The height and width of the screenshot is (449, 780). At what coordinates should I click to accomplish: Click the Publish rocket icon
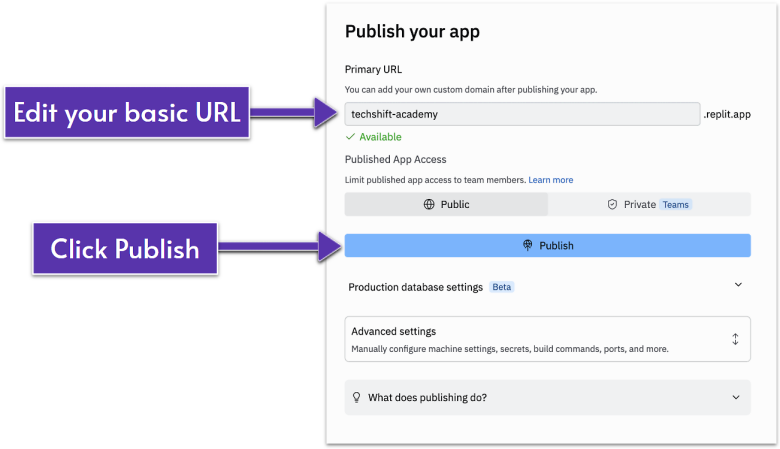pyautogui.click(x=527, y=245)
